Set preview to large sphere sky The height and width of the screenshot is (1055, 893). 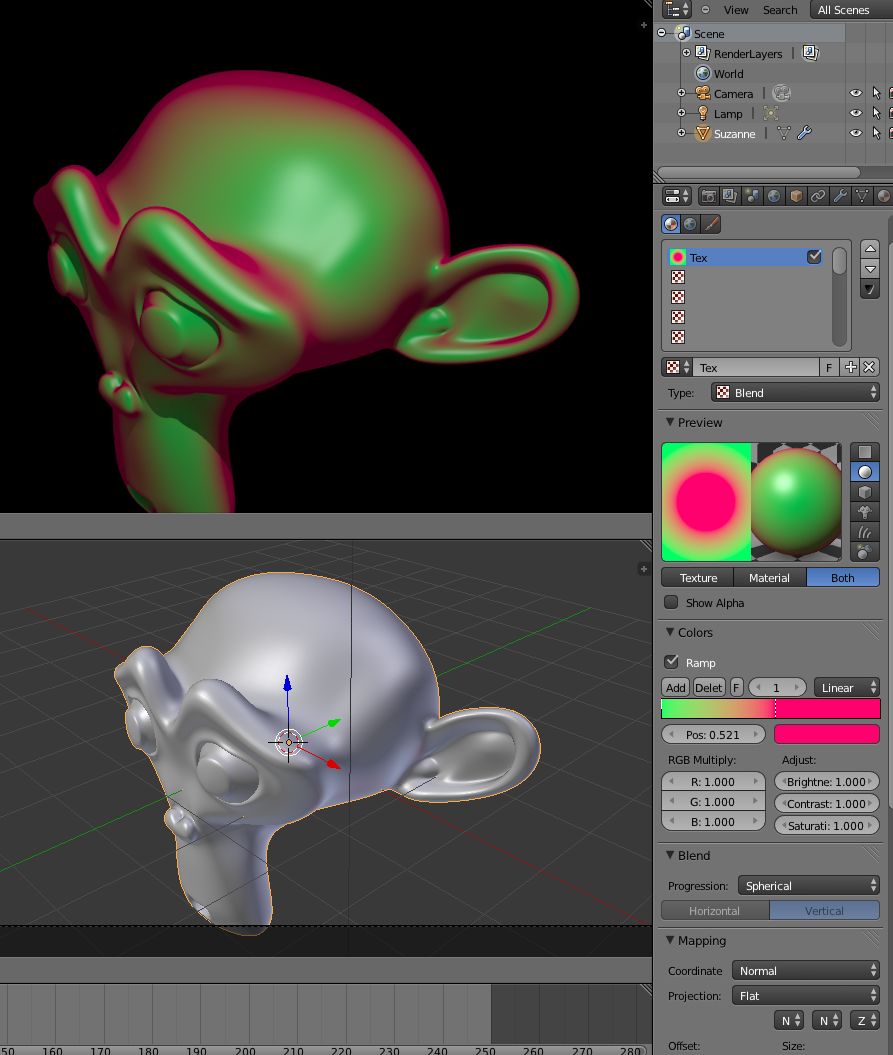(865, 552)
